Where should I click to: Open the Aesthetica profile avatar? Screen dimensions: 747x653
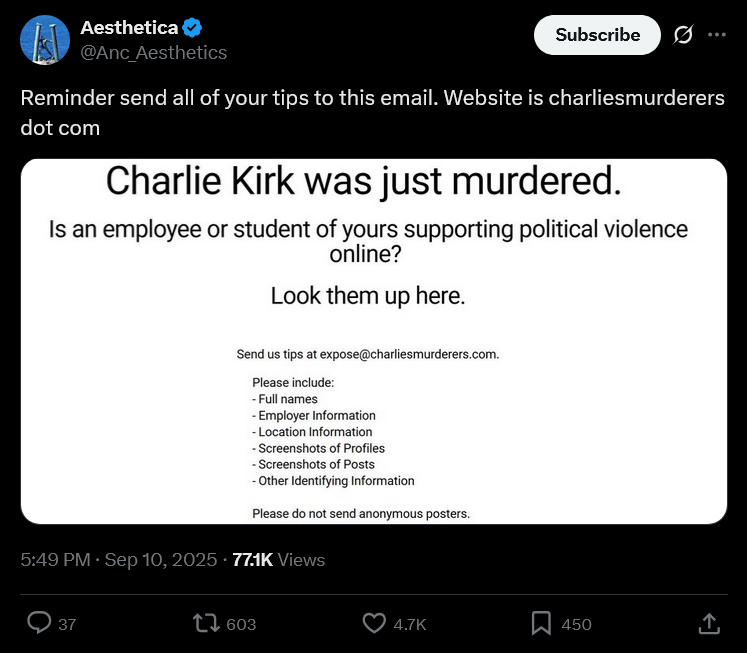pos(45,40)
